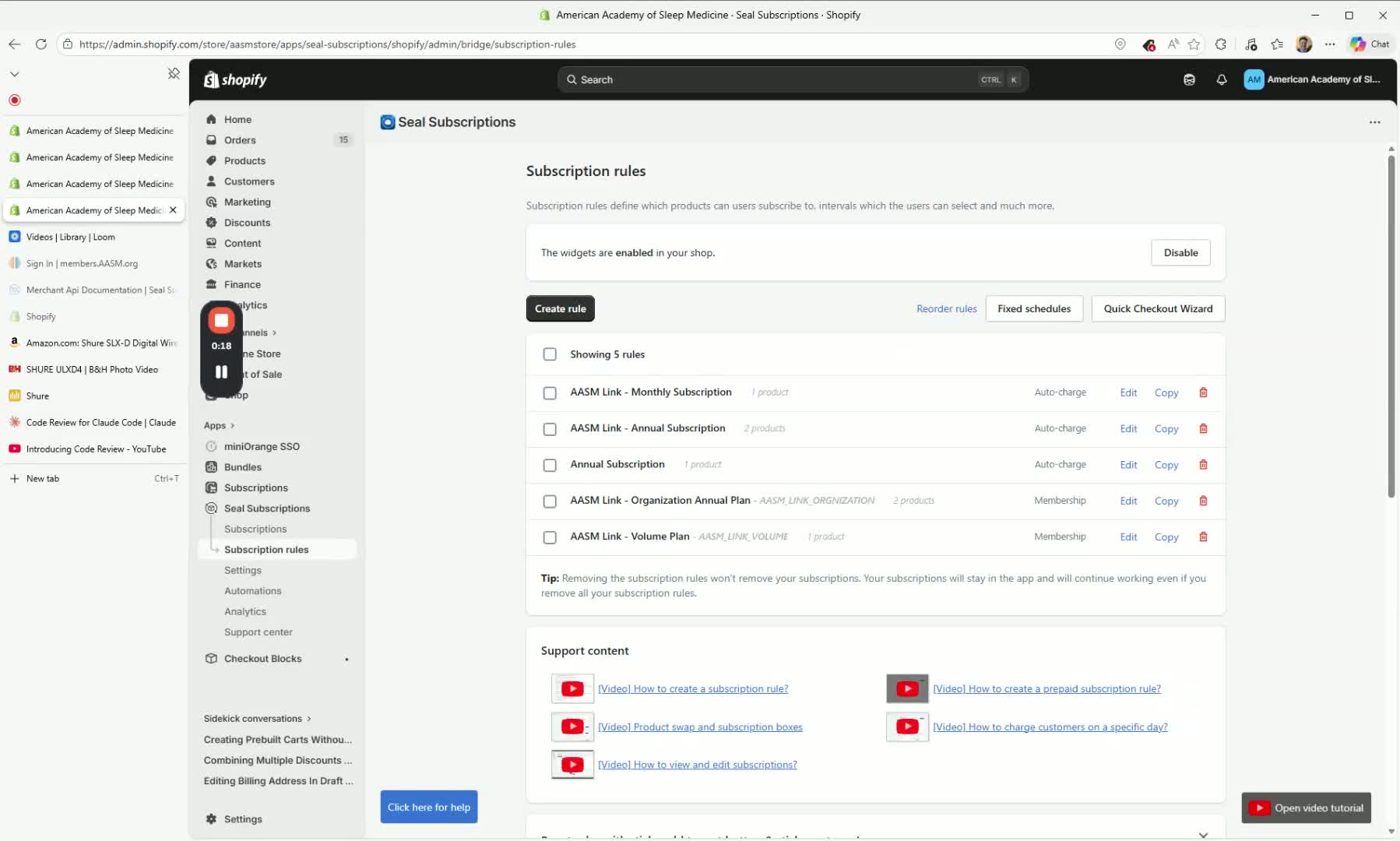Open Subscriptions under Seal Subscriptions
Screen dimensions: 1400x841
tap(255, 529)
